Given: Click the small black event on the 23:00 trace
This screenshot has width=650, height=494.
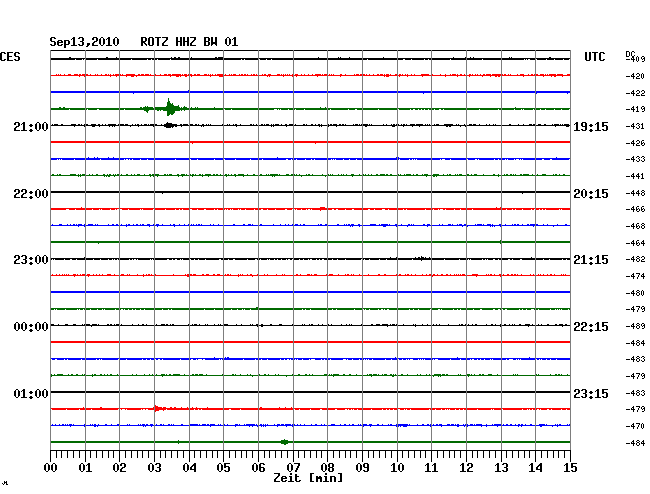Looking at the screenshot, I should (x=422, y=259).
